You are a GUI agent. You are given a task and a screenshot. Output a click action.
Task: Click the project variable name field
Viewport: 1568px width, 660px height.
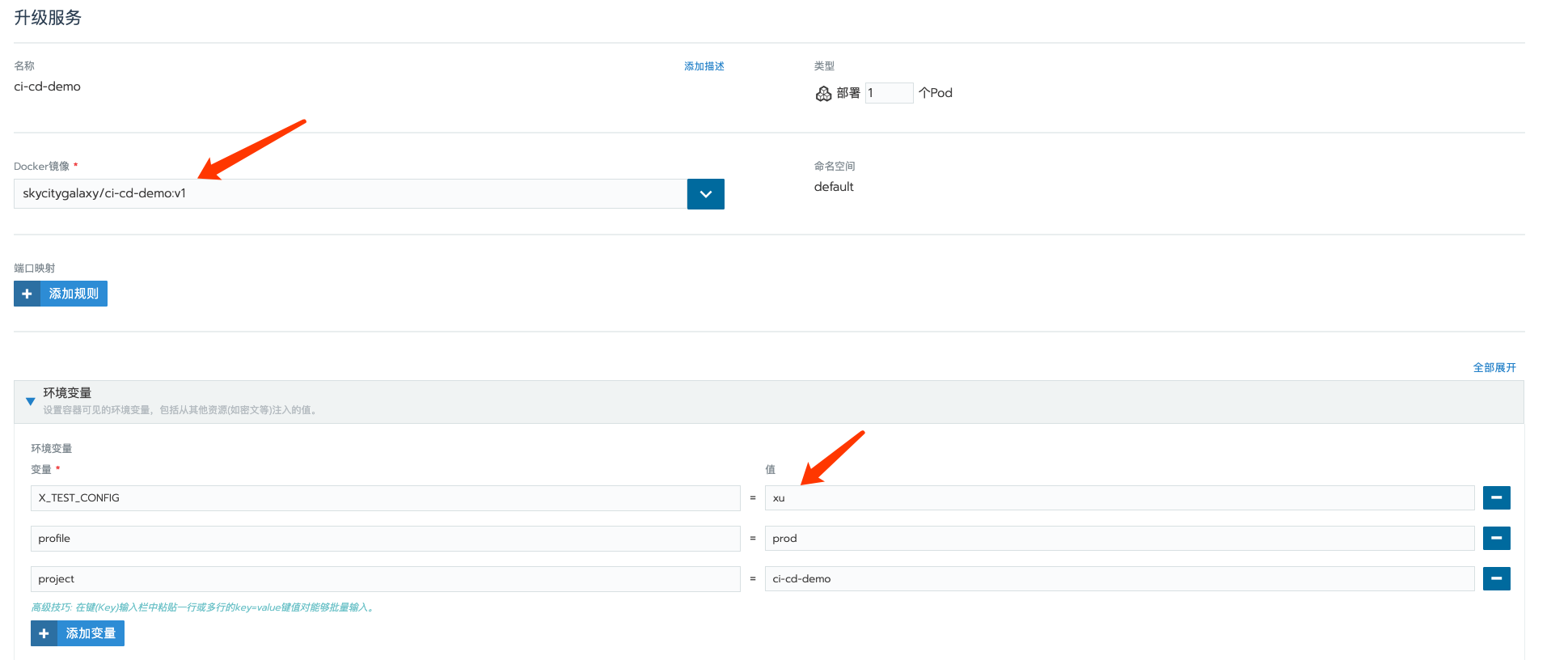click(385, 579)
